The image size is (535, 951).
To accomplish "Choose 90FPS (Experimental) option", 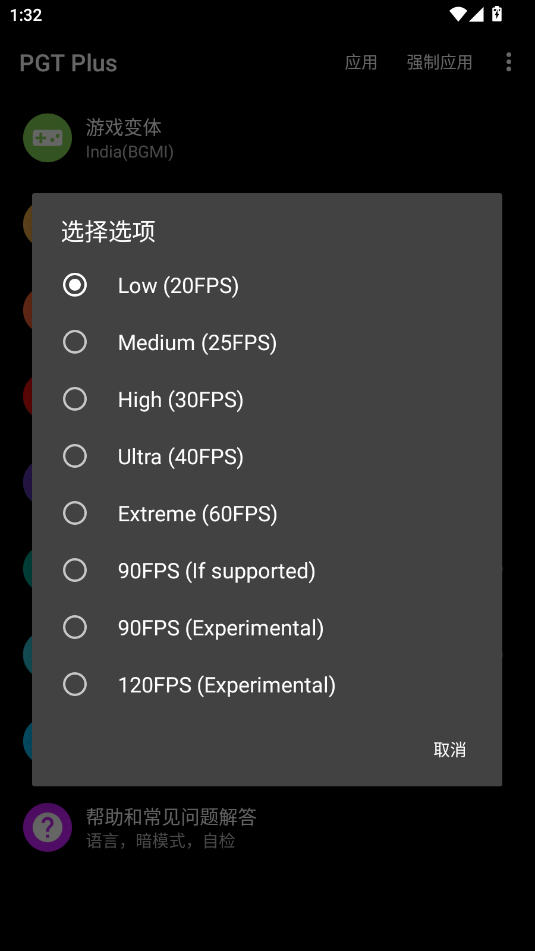I will pos(267,628).
